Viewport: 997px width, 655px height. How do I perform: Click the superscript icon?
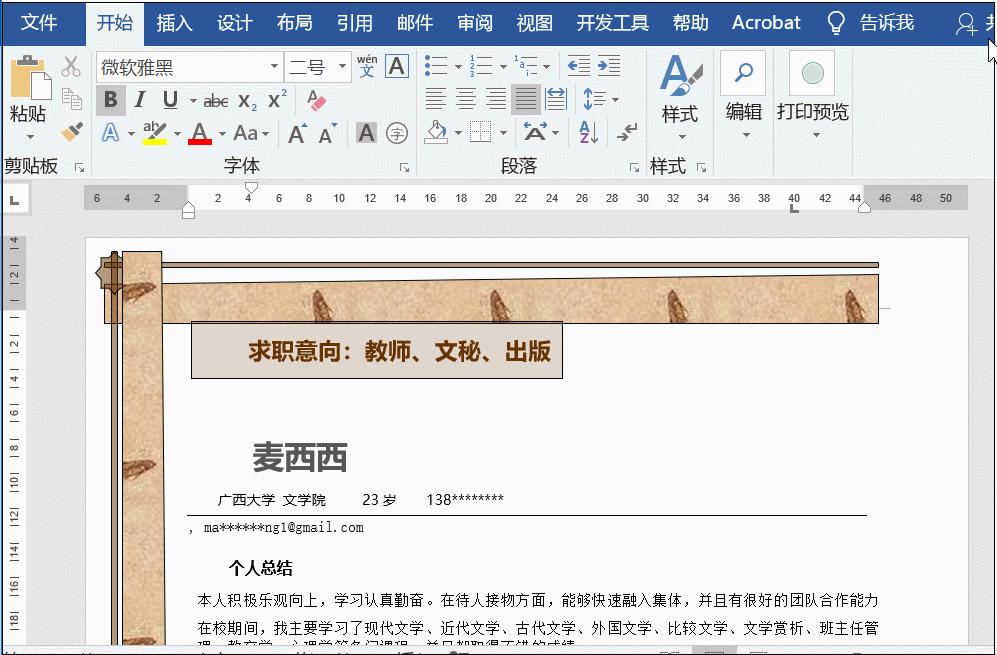[277, 98]
